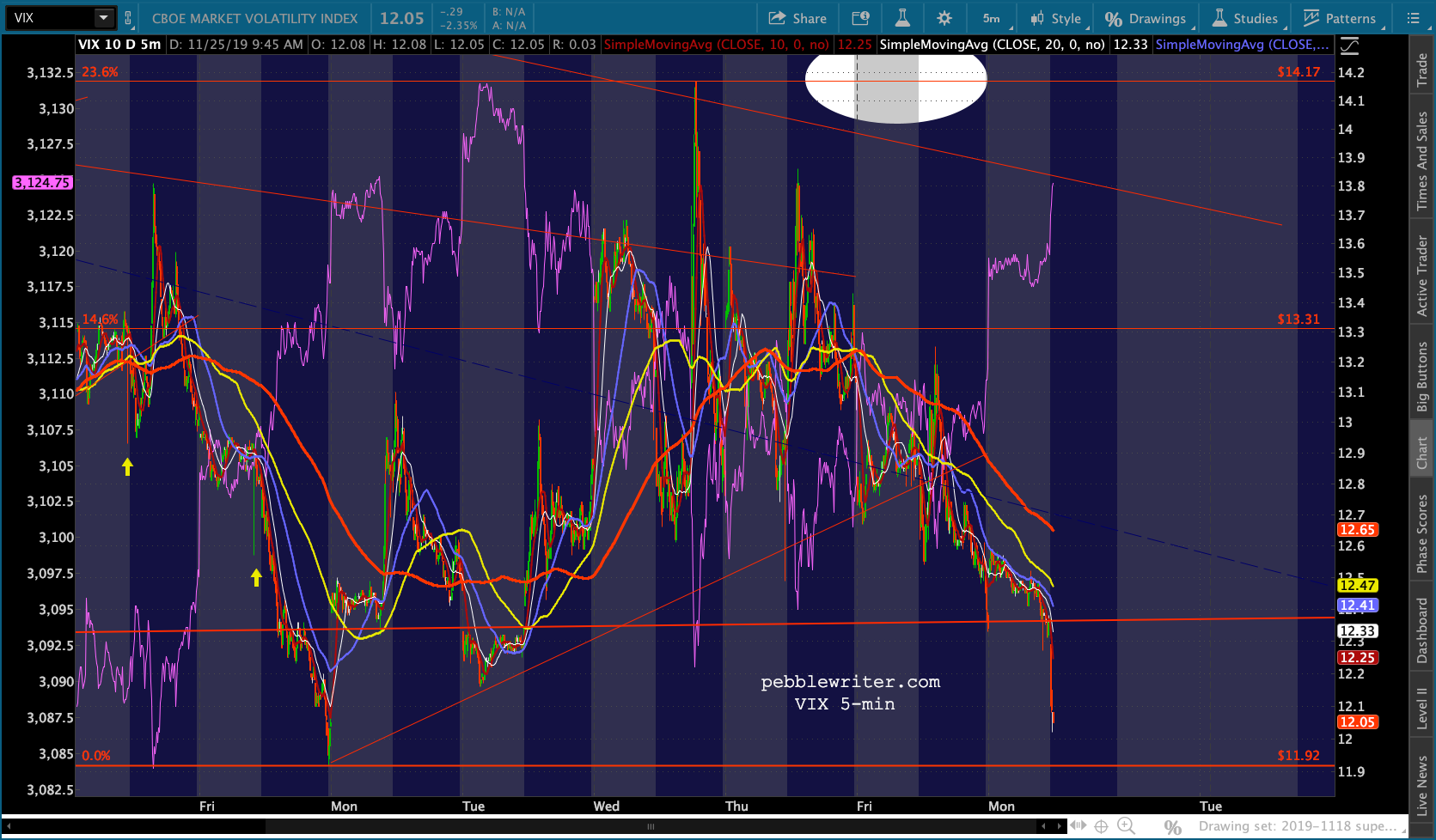Open the chart news info icon
Screen dimensions: 1436x840
[860, 18]
